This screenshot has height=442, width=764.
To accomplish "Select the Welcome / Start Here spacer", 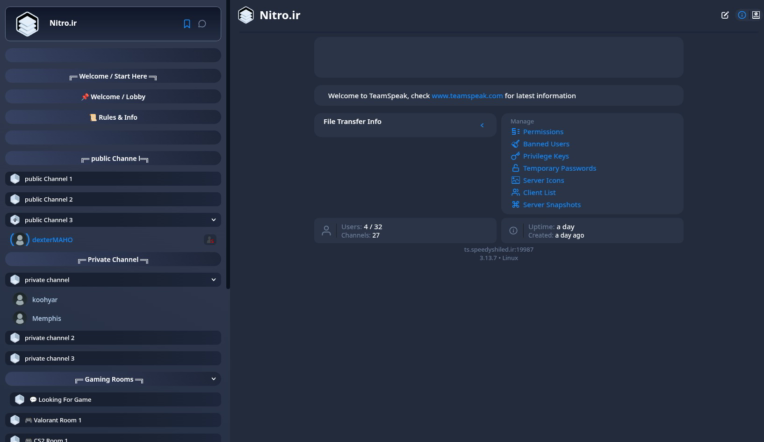I will pos(113,76).
